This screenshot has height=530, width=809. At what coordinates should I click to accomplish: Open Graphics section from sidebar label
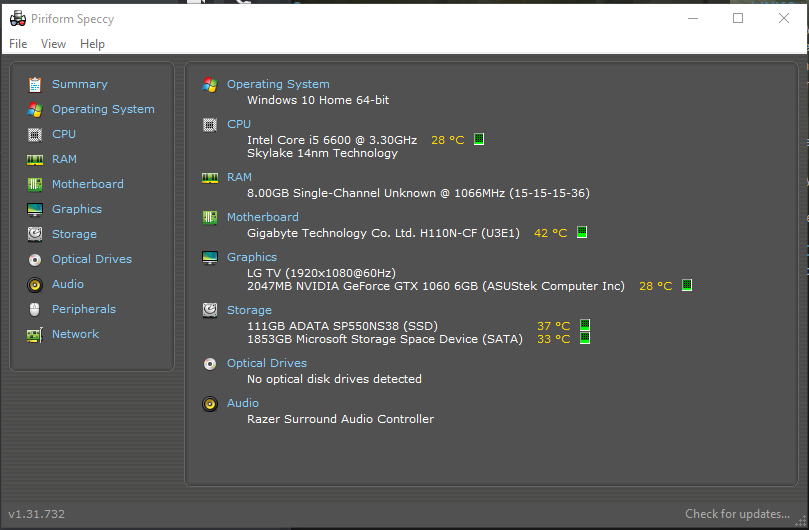point(77,209)
